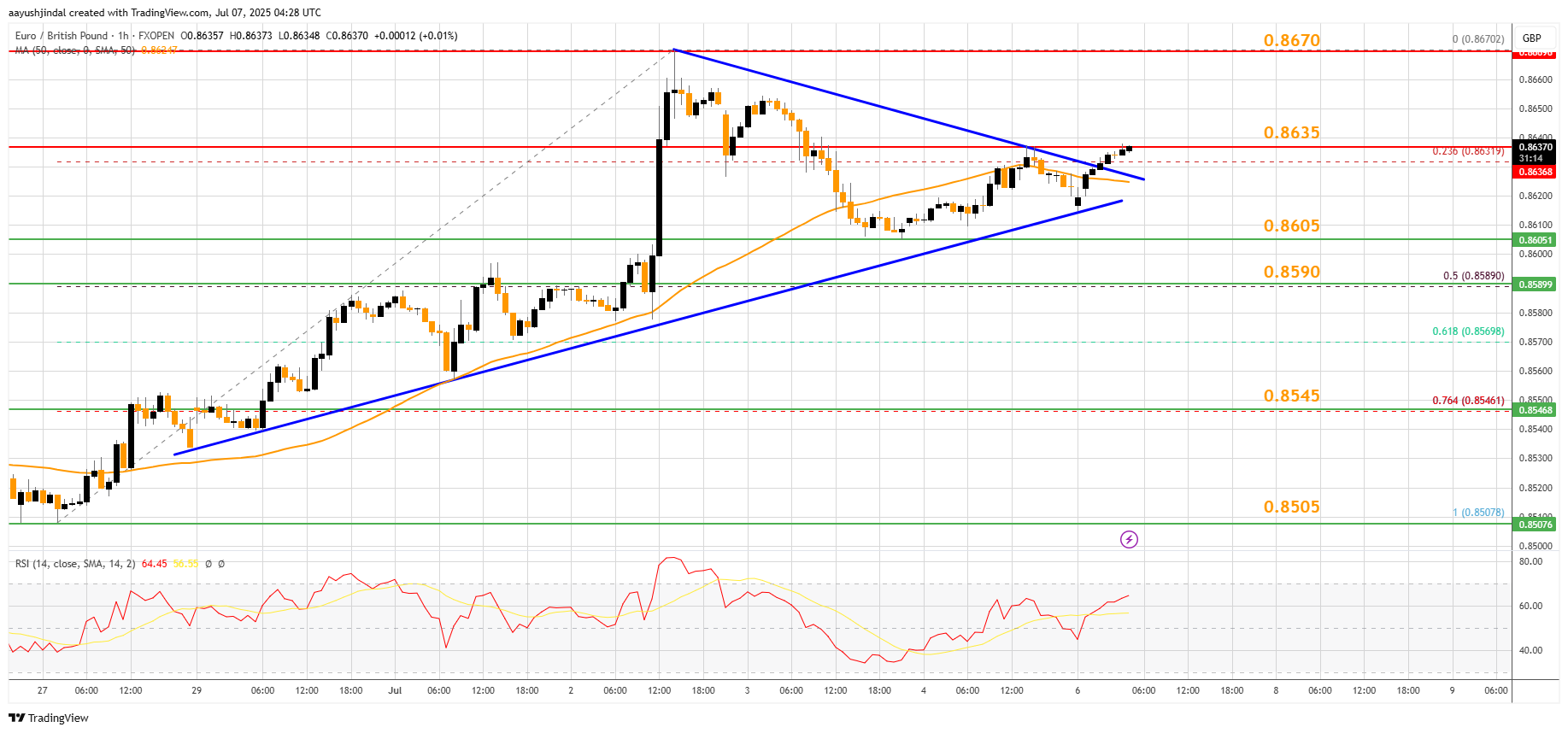
Task: Click the orange 0.8590 support label
Action: point(1292,272)
